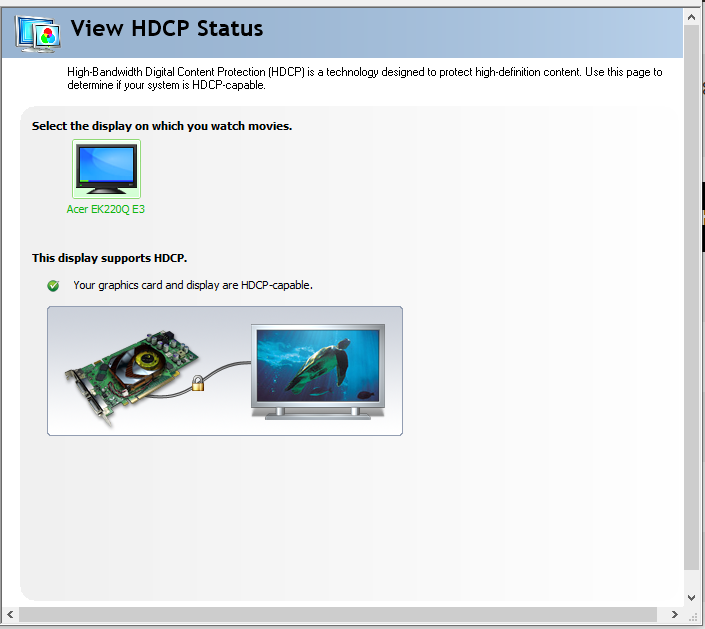This screenshot has width=705, height=629.
Task: Click the padlock icon on the cable
Action: [x=198, y=384]
